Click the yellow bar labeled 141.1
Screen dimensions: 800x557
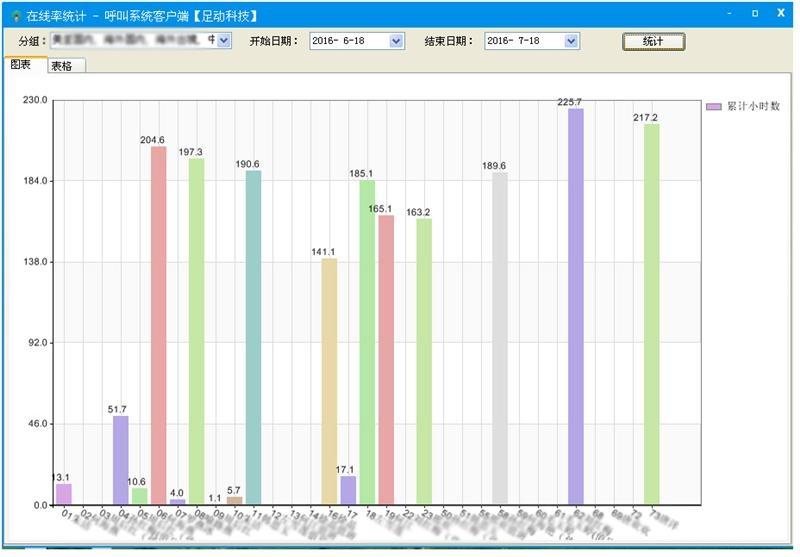pos(329,381)
